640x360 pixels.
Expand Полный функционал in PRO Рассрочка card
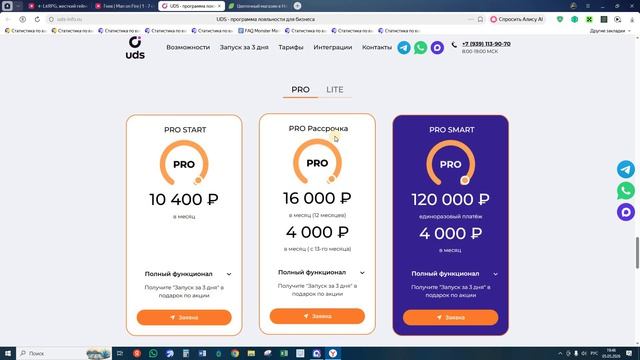[321, 272]
